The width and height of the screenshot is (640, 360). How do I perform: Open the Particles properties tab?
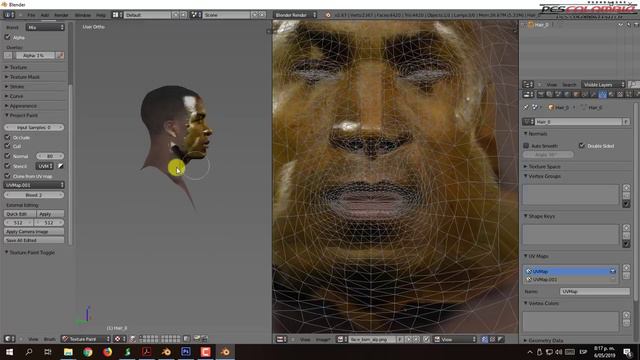click(629, 95)
